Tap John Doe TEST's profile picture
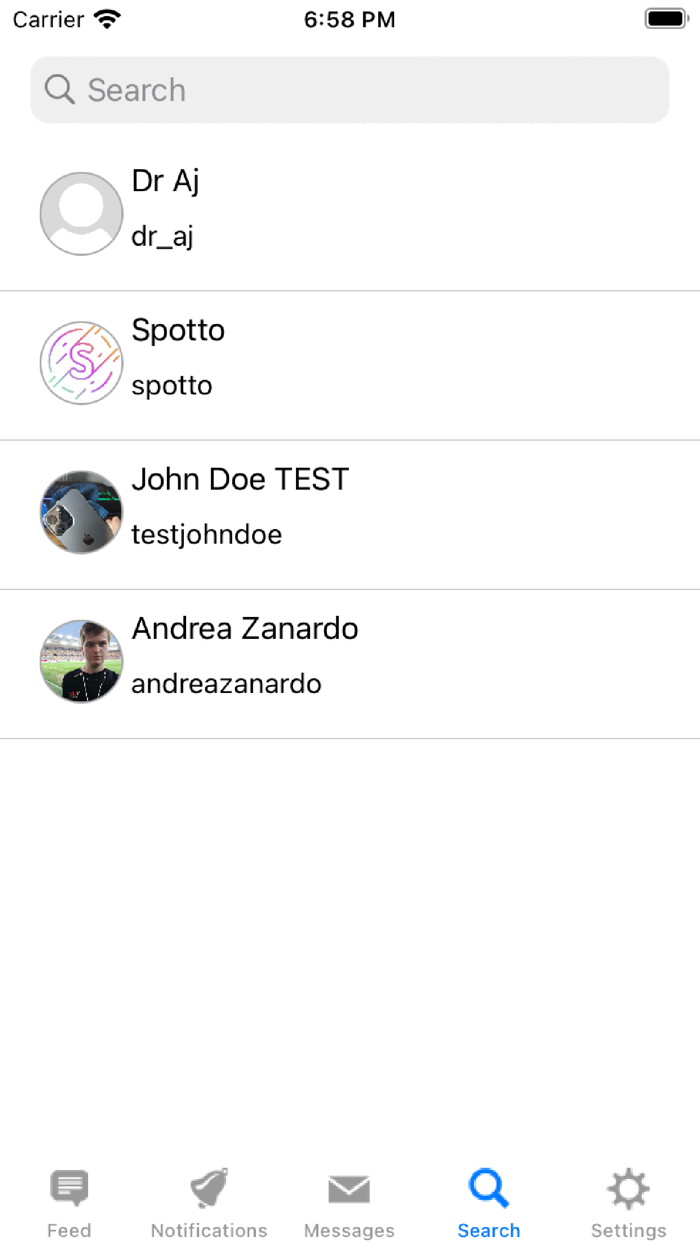The image size is (700, 1244). (x=81, y=512)
